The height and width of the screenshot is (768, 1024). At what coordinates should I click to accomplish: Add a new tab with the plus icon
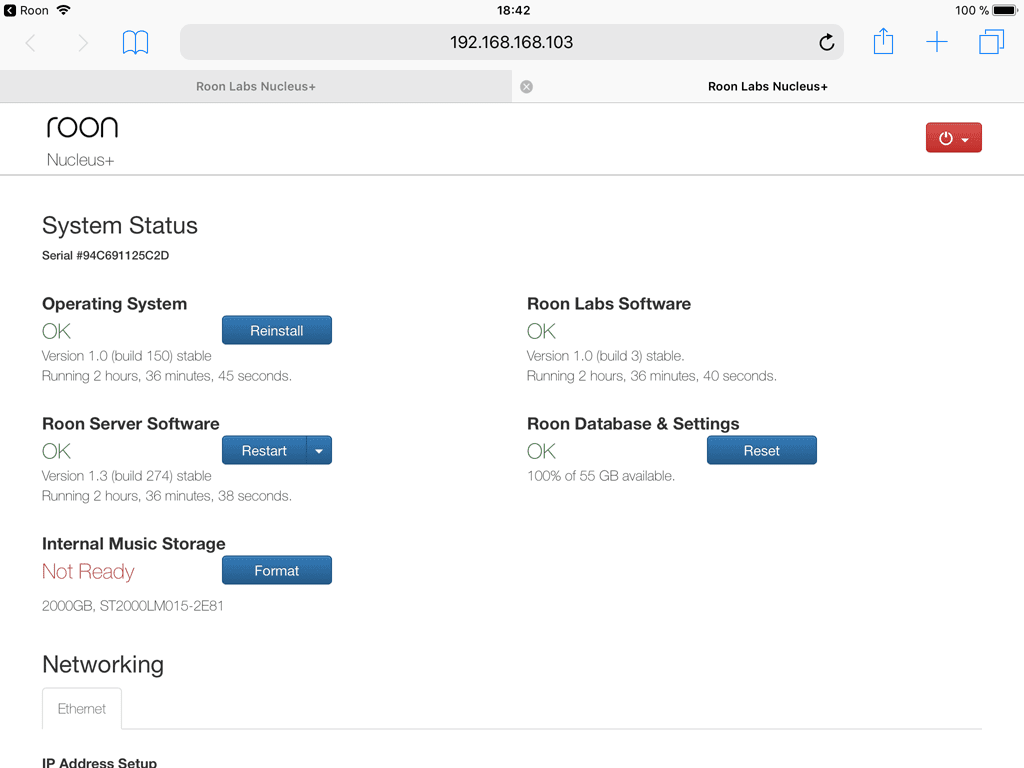[936, 42]
